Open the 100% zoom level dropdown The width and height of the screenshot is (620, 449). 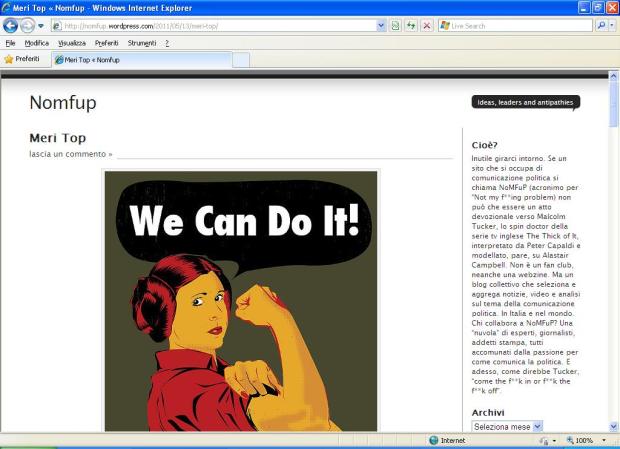604,440
